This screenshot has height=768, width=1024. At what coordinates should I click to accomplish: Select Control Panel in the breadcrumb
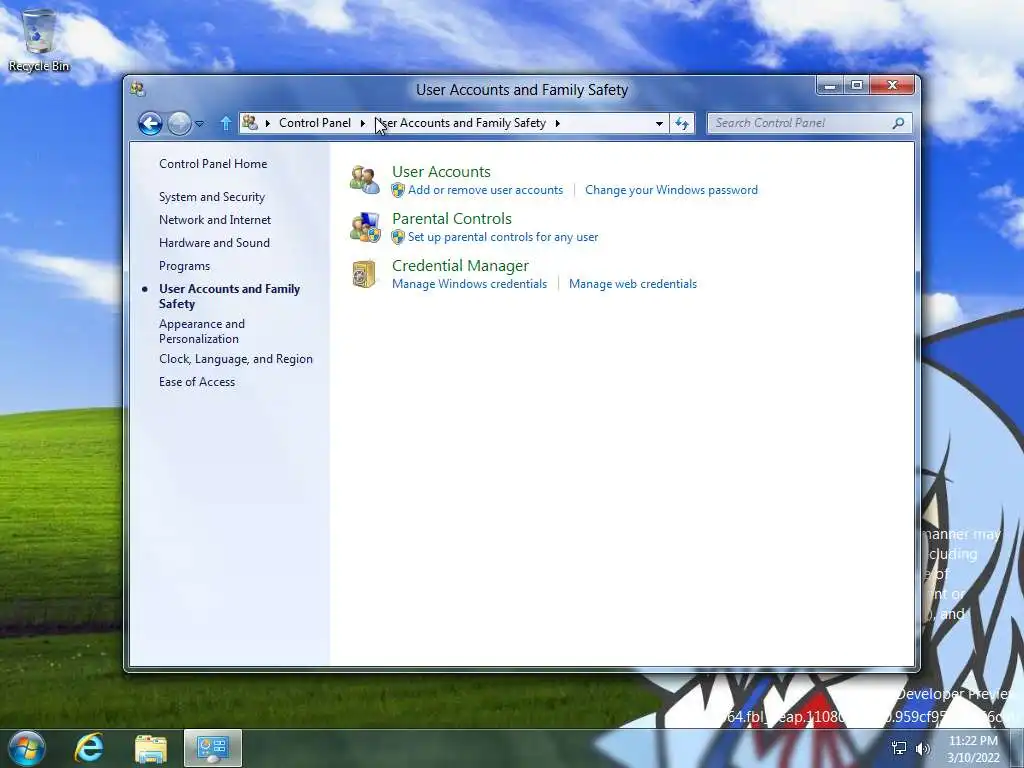point(315,123)
